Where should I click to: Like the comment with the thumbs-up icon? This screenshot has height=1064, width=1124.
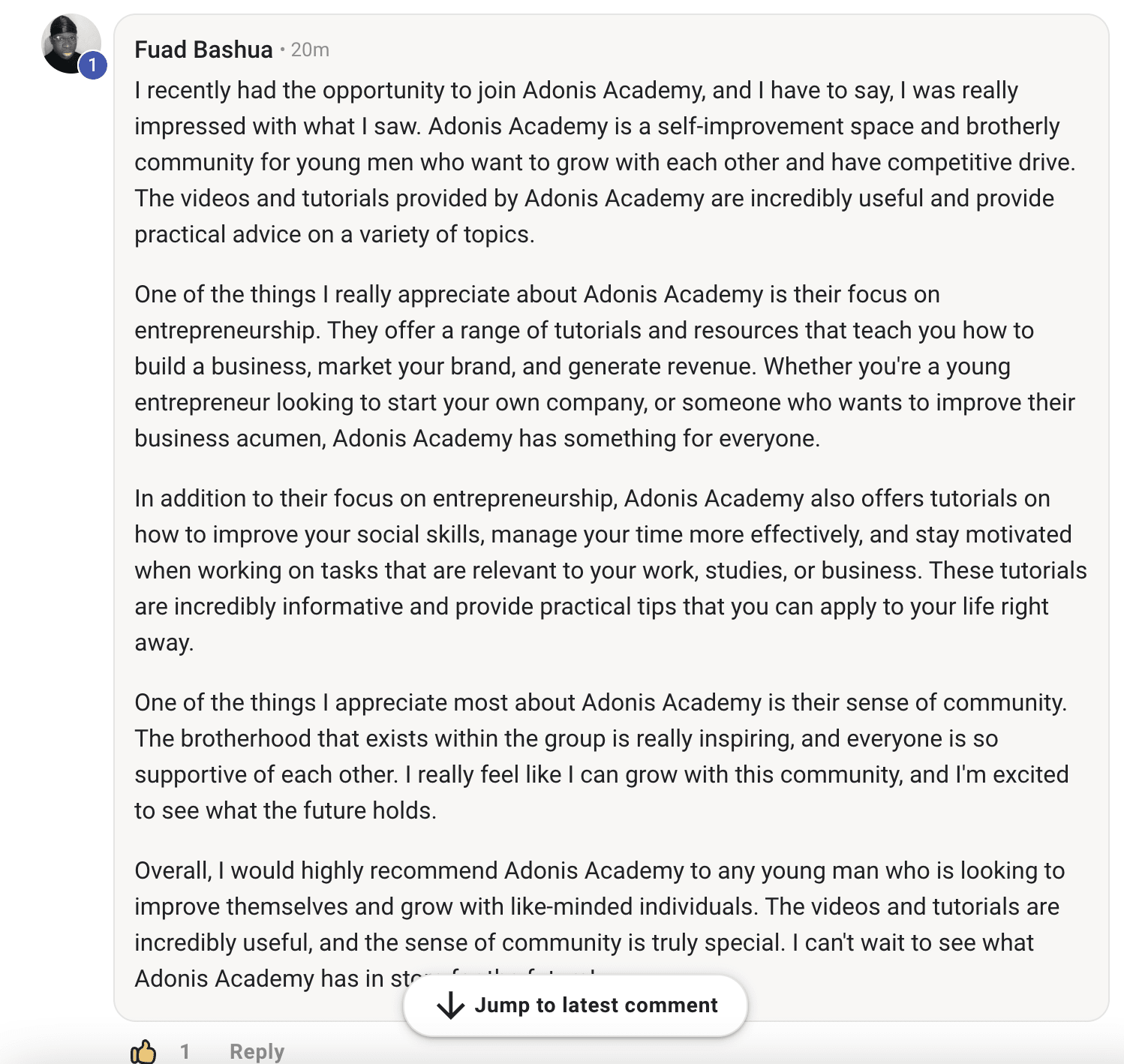coord(143,1051)
